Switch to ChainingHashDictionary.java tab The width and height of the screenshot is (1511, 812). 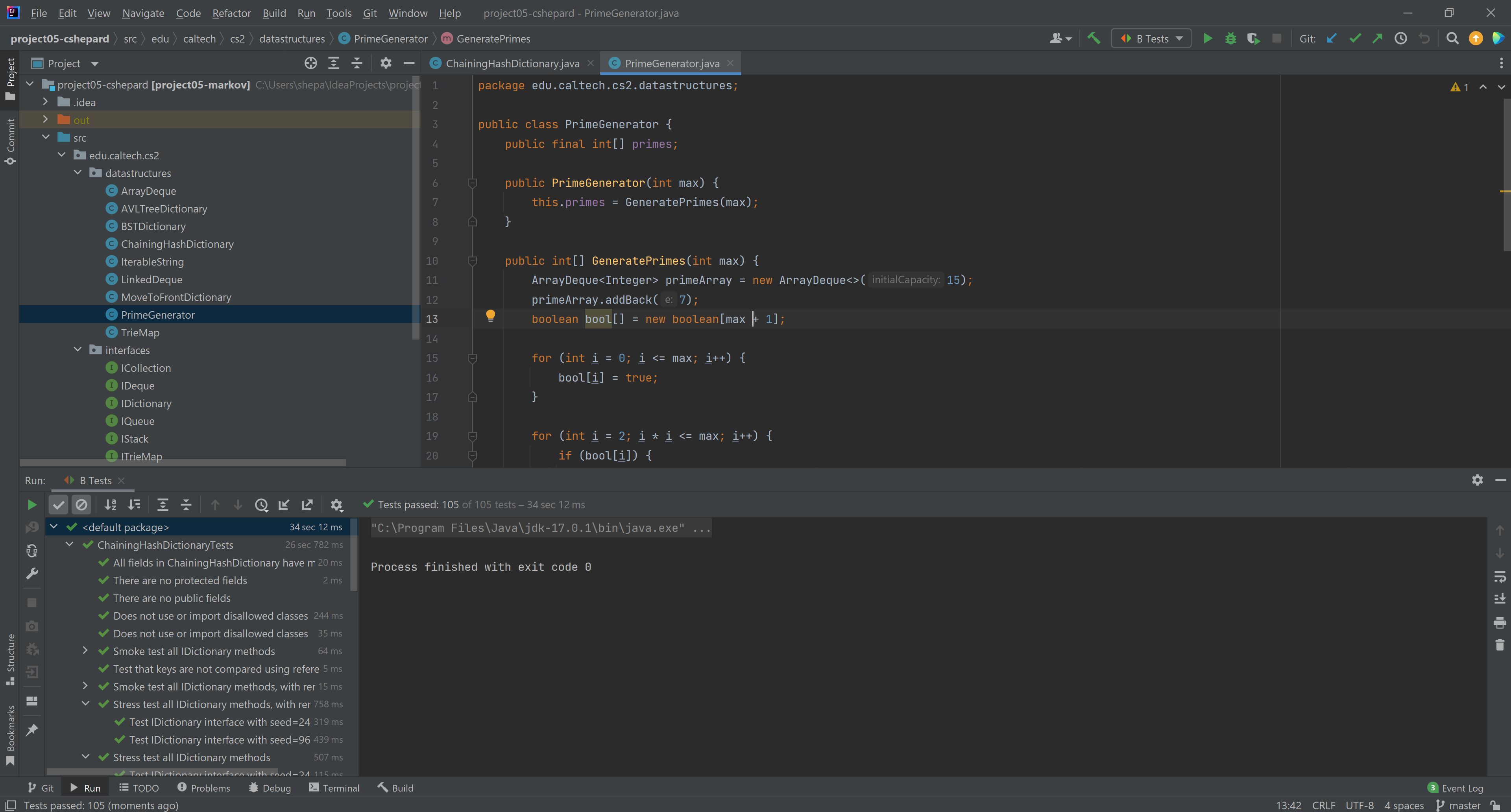point(512,63)
